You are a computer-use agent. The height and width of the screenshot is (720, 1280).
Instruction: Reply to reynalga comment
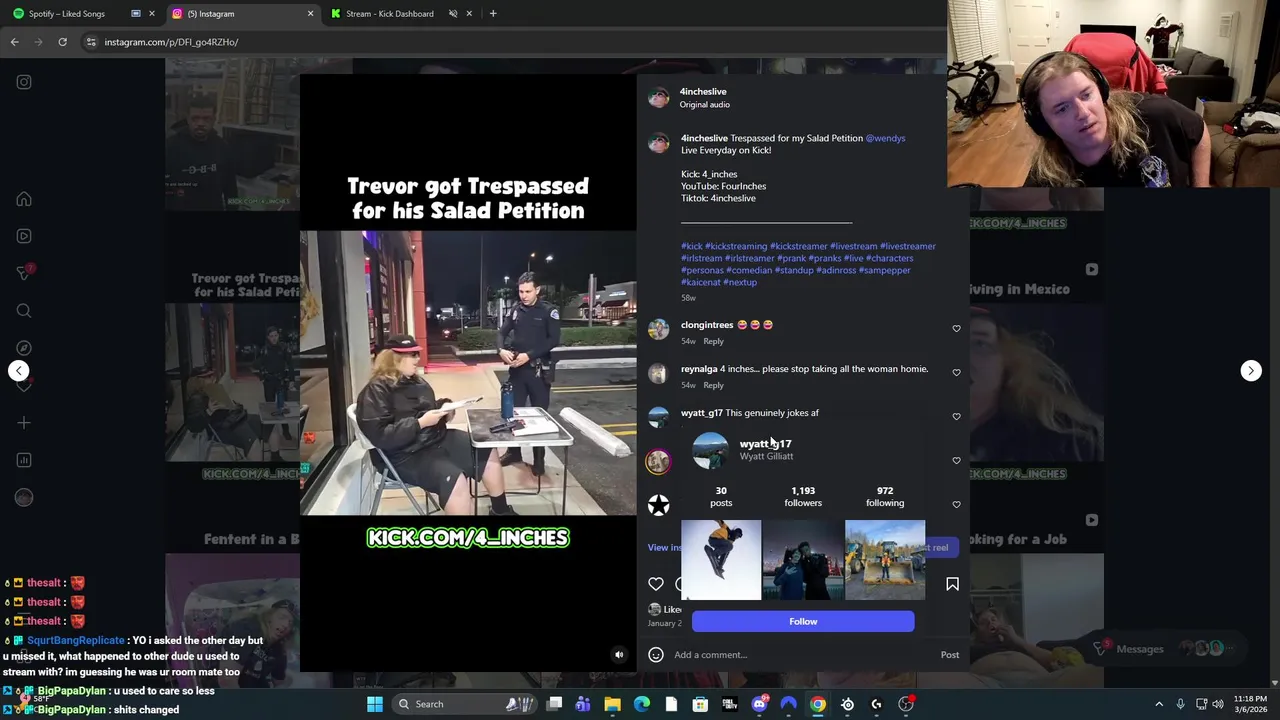[713, 385]
